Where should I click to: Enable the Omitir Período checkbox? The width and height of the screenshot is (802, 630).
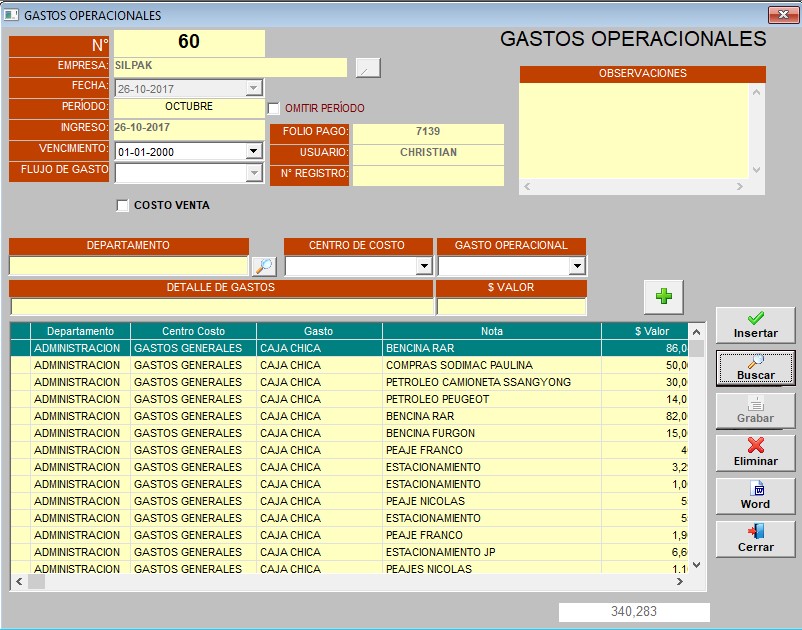[274, 108]
